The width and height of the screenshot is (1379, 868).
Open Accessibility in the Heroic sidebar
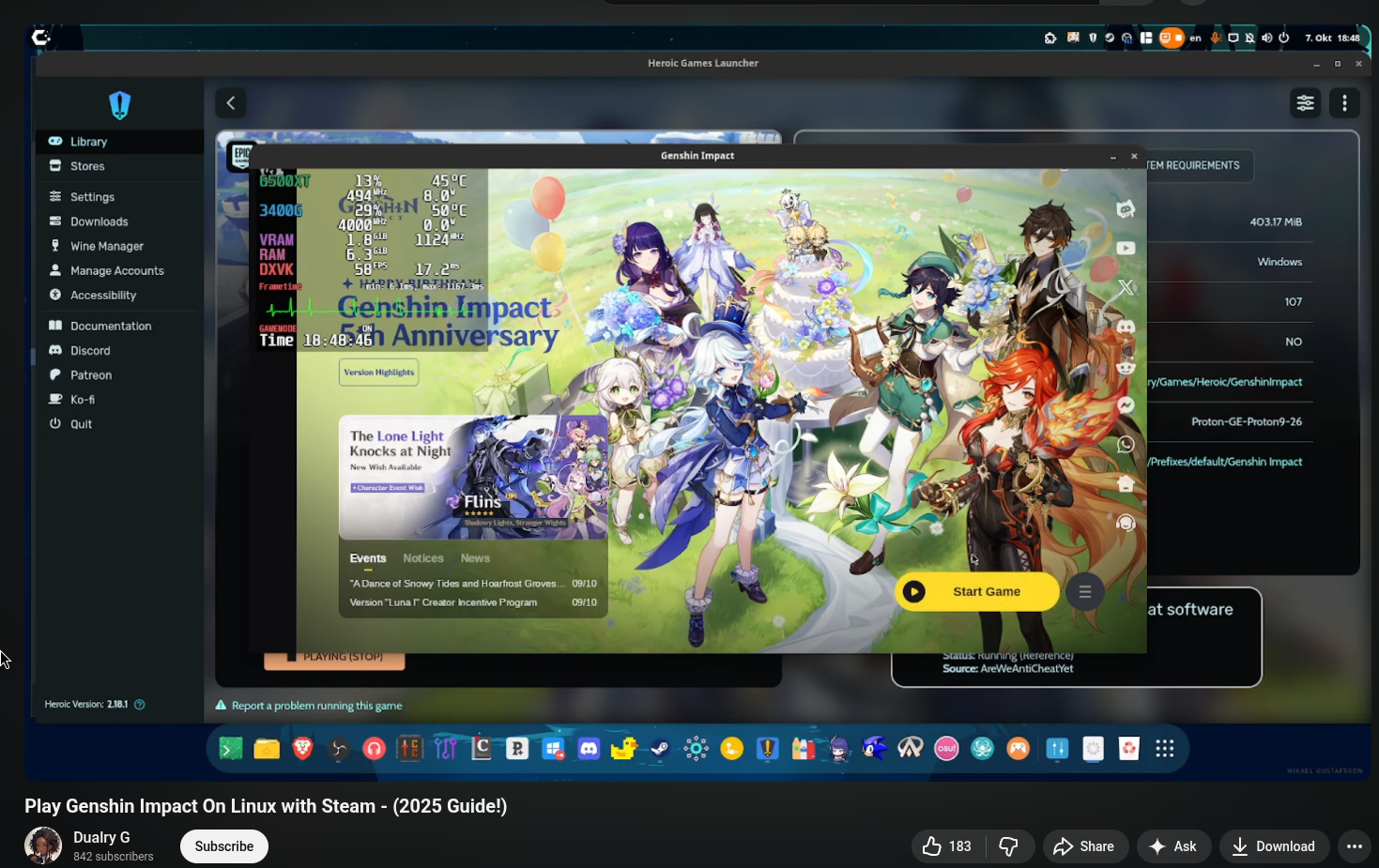pyautogui.click(x=119, y=295)
